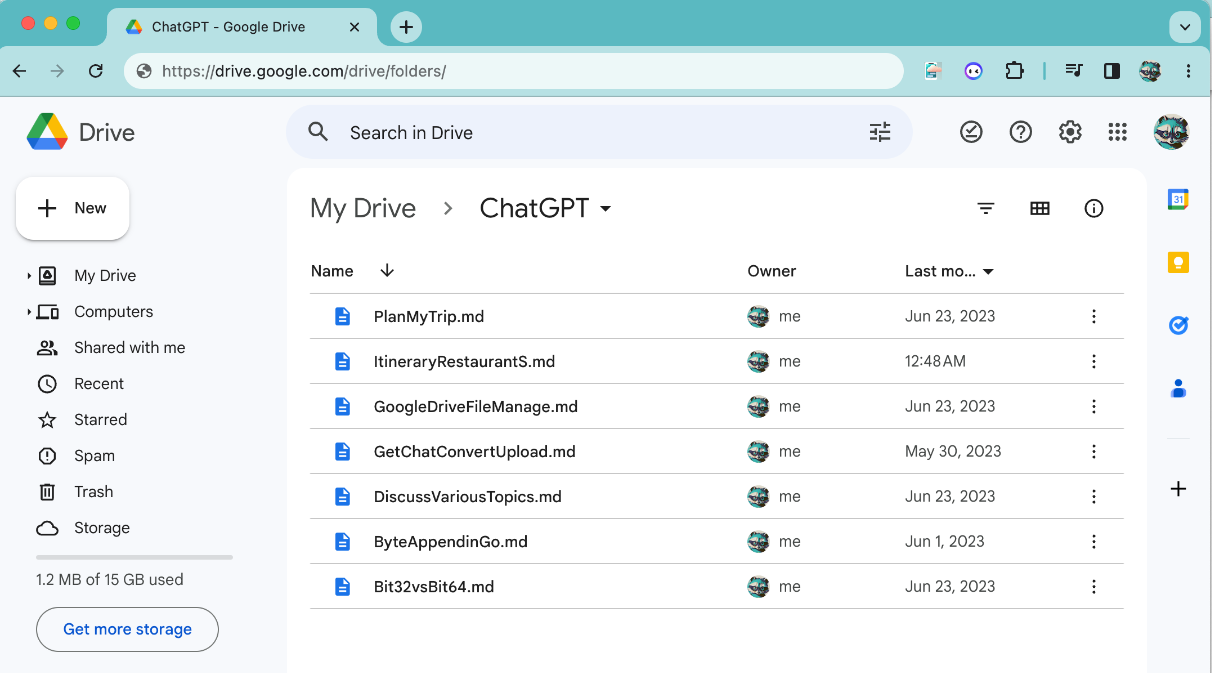Click the browser back arrow

click(20, 71)
